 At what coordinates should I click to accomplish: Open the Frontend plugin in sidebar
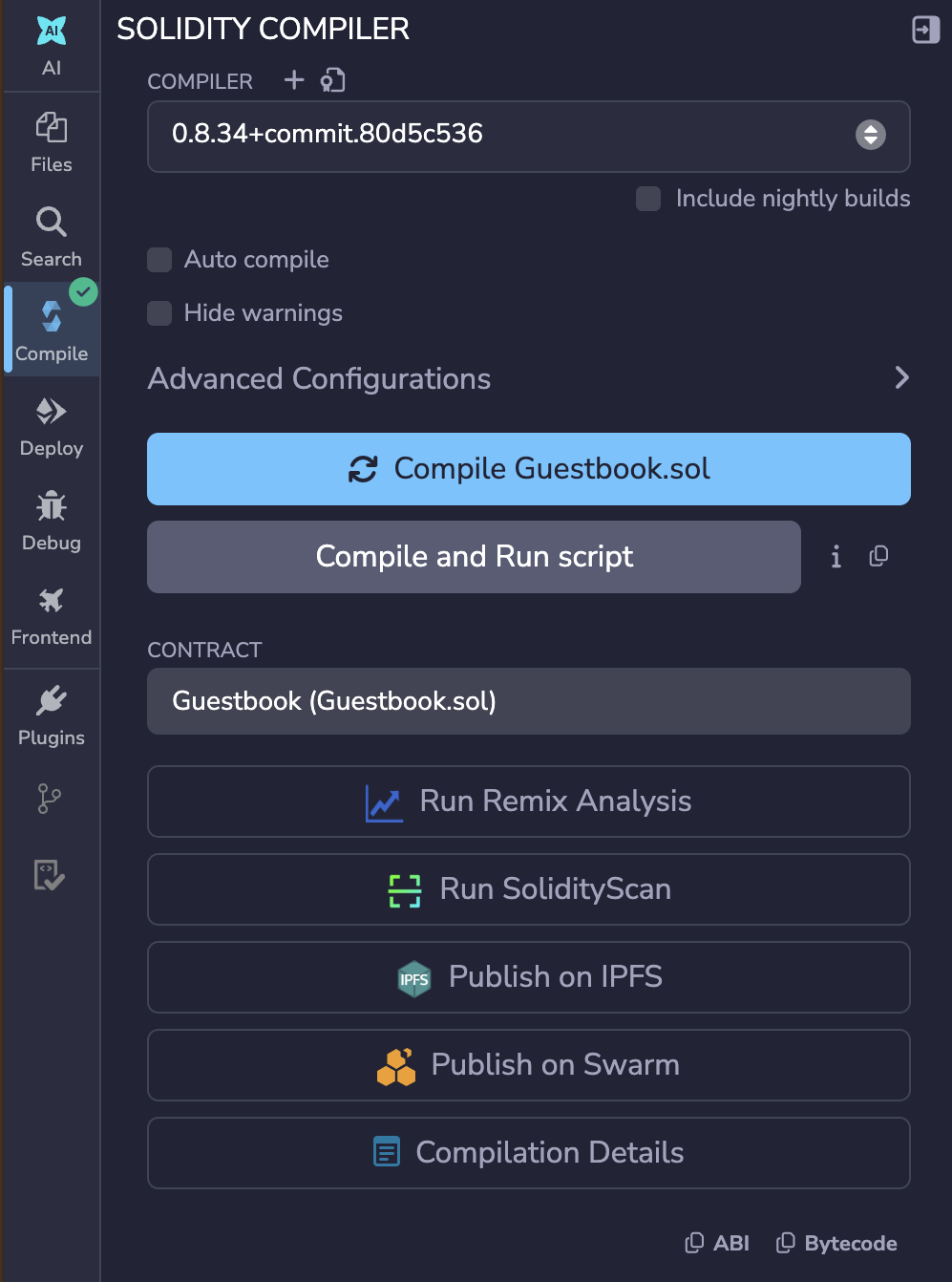pos(52,615)
